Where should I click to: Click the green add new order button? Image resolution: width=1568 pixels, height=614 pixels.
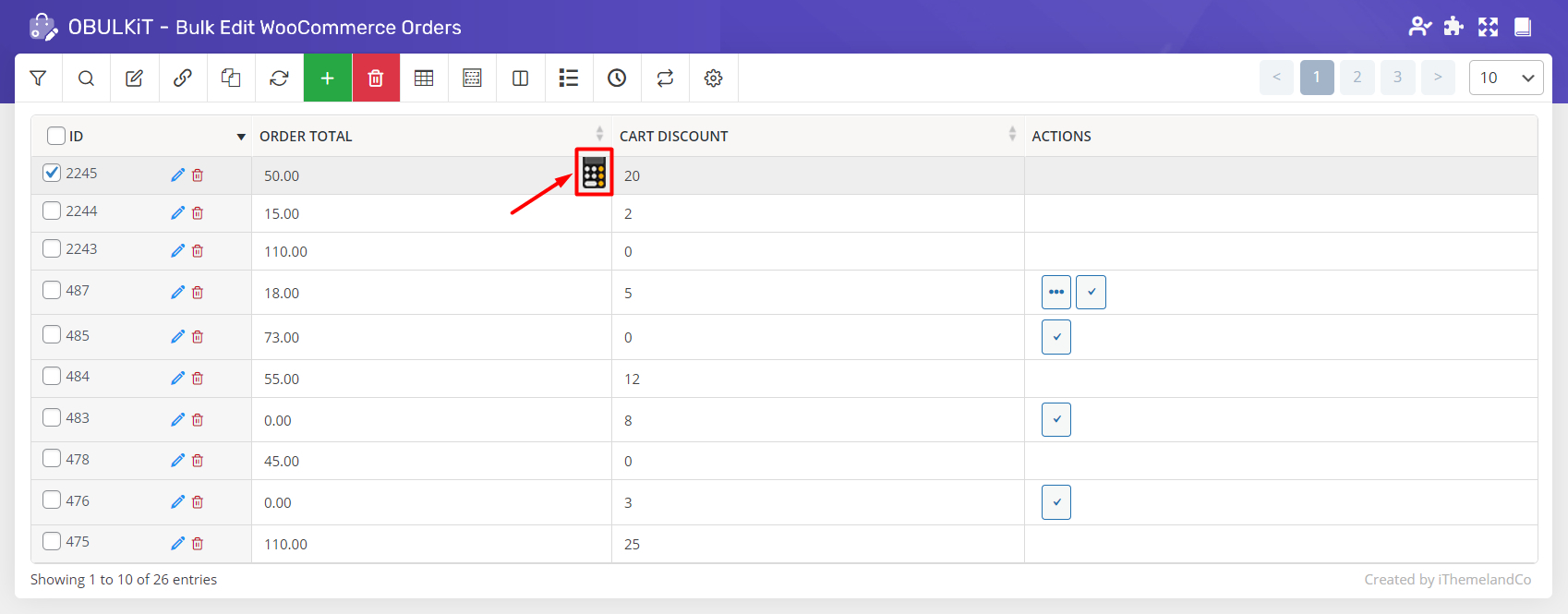click(327, 78)
